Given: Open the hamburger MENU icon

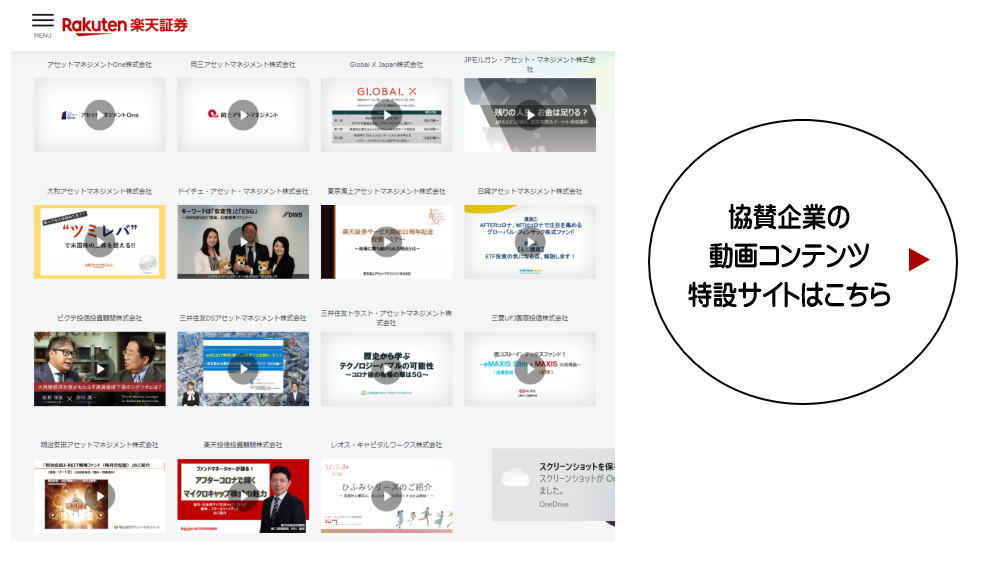Looking at the screenshot, I should pyautogui.click(x=43, y=25).
